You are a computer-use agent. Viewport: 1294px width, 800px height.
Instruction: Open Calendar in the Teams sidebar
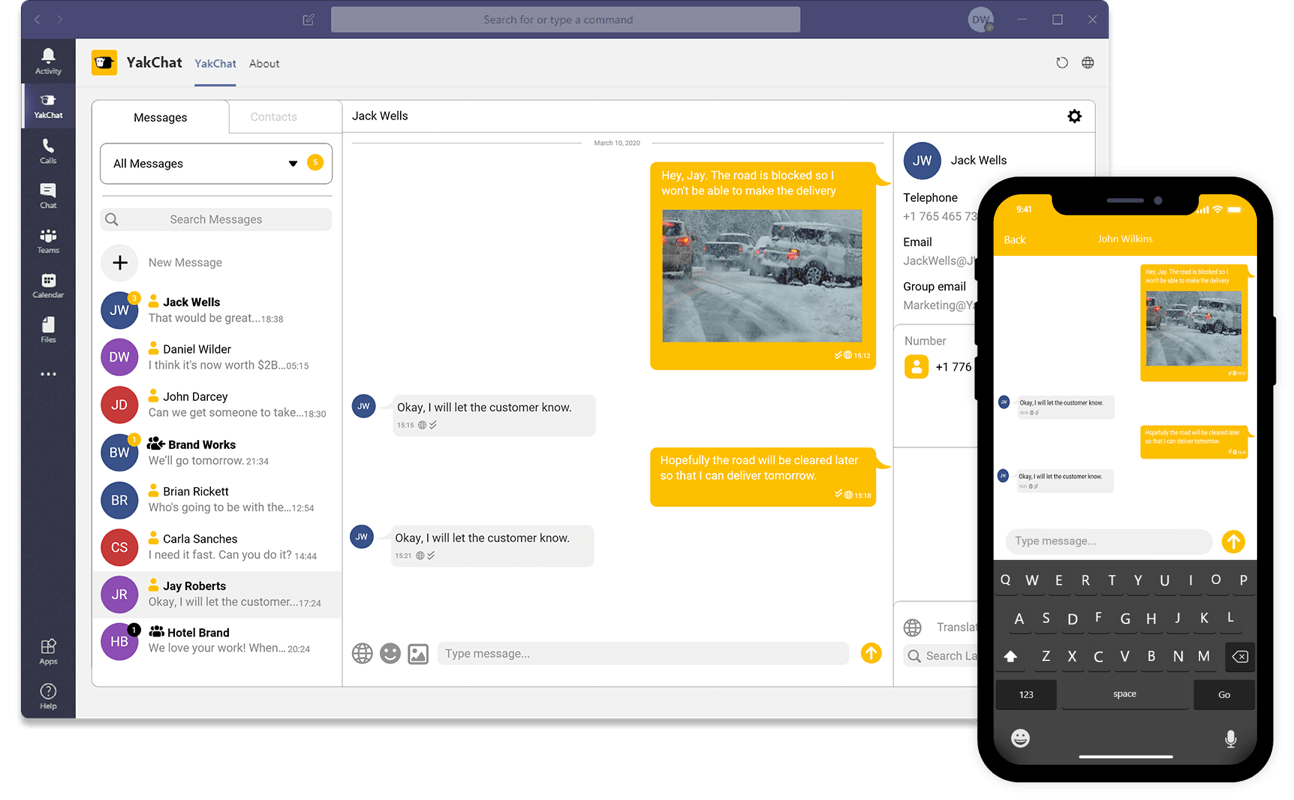coord(48,286)
